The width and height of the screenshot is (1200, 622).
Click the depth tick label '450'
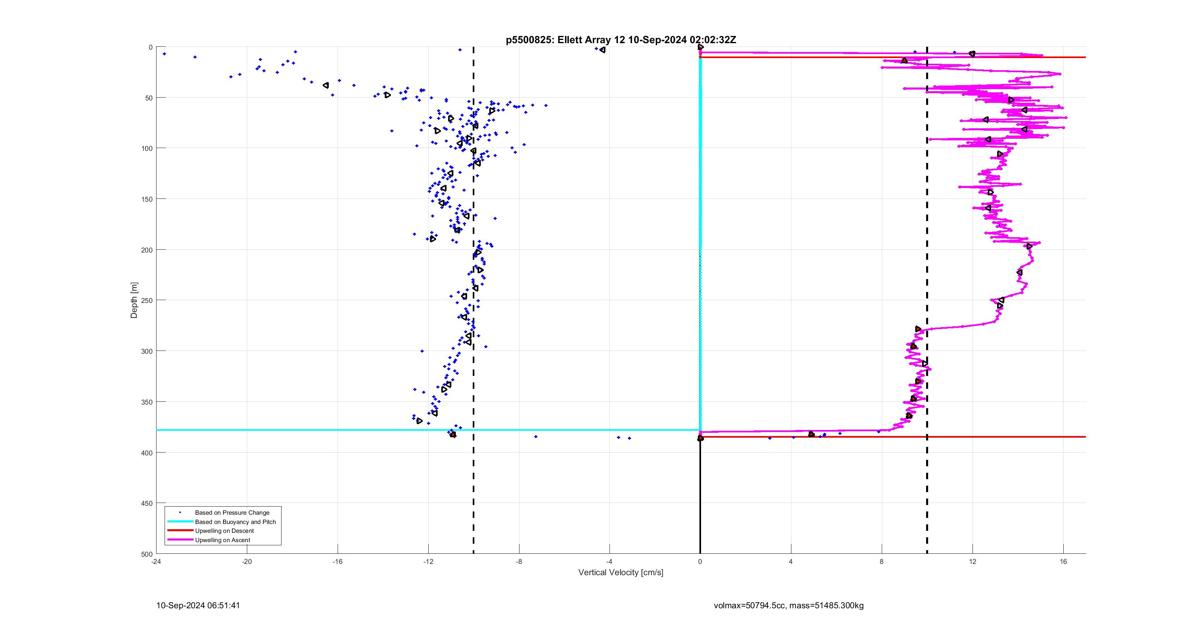tap(146, 503)
